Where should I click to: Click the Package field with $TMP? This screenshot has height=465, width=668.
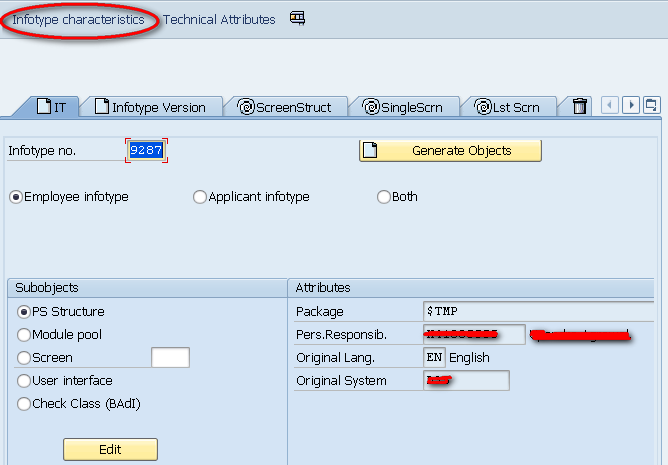pyautogui.click(x=538, y=311)
